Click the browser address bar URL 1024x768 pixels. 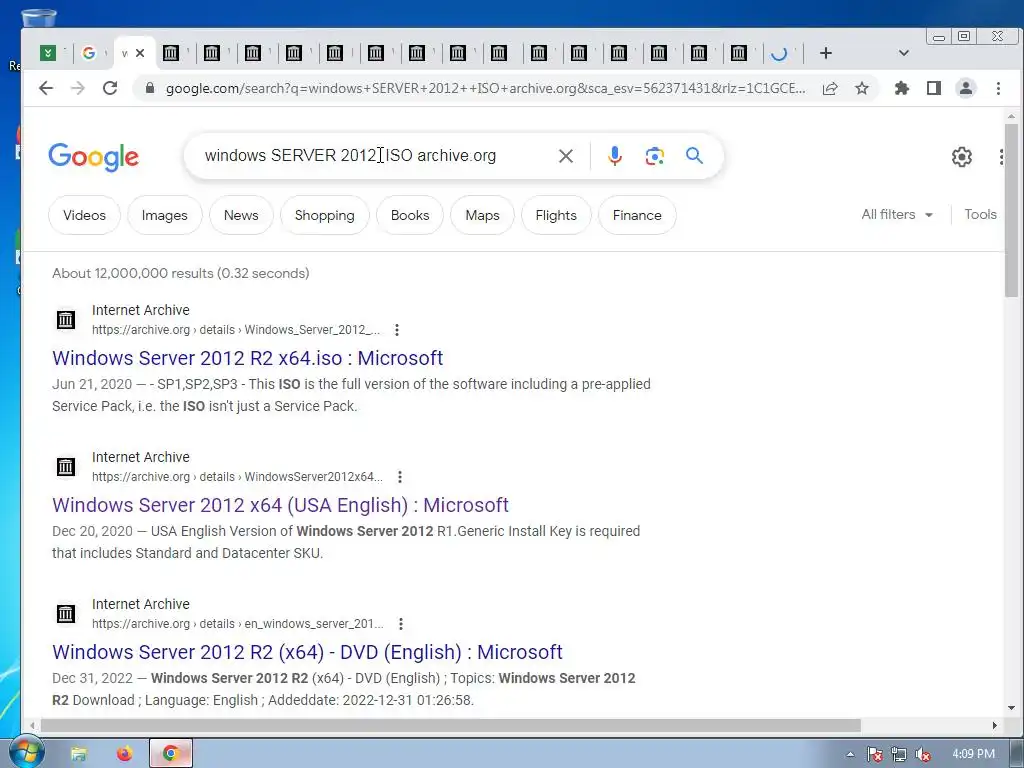[485, 88]
